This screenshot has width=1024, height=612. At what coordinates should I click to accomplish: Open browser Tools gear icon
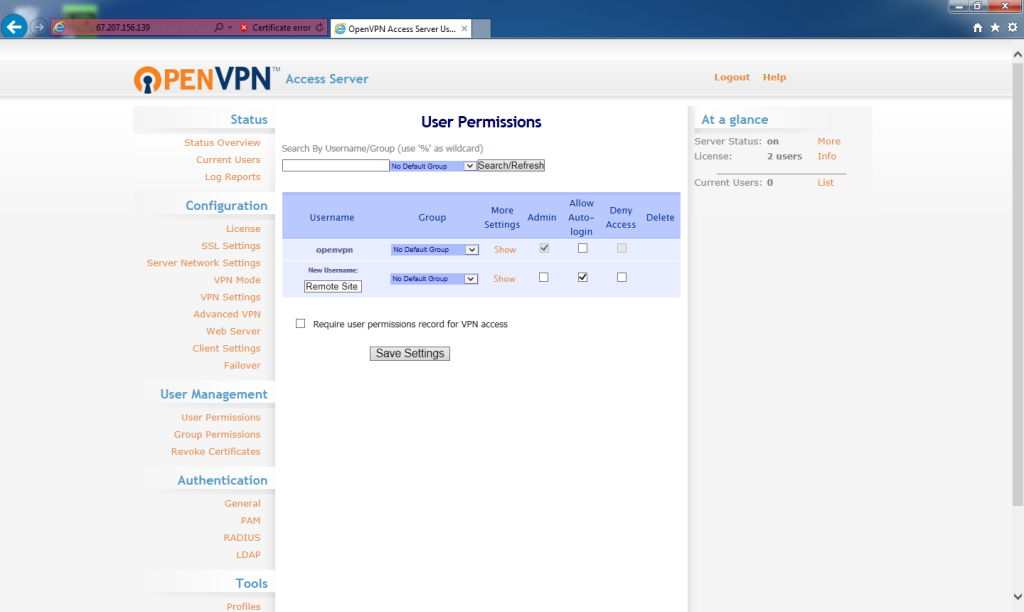pyautogui.click(x=1012, y=27)
